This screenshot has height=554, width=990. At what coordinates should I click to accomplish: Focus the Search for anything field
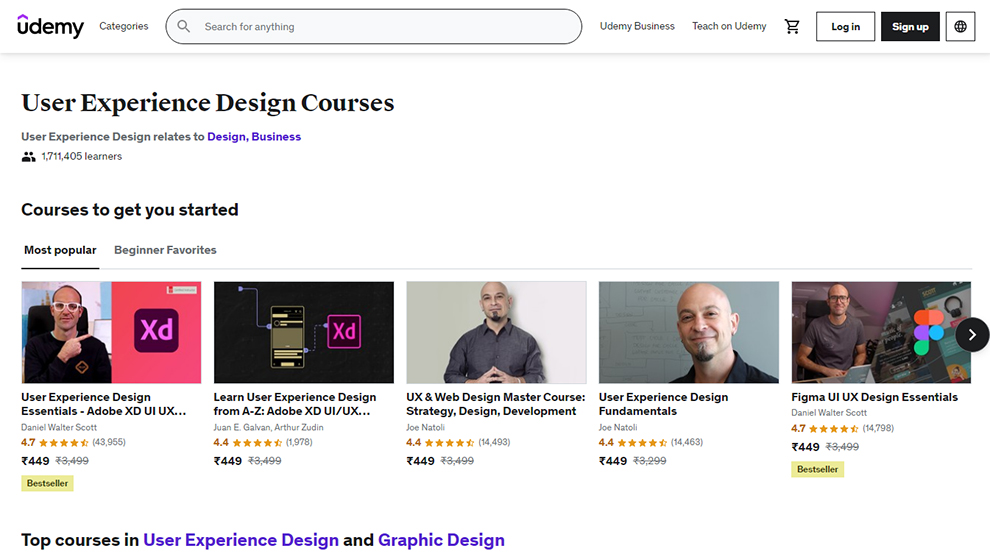pos(374,27)
